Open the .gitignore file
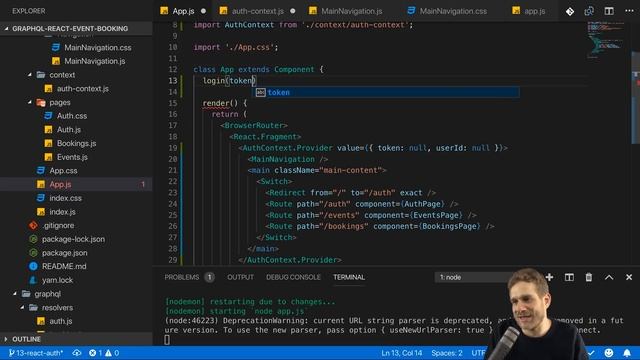 [x=58, y=225]
